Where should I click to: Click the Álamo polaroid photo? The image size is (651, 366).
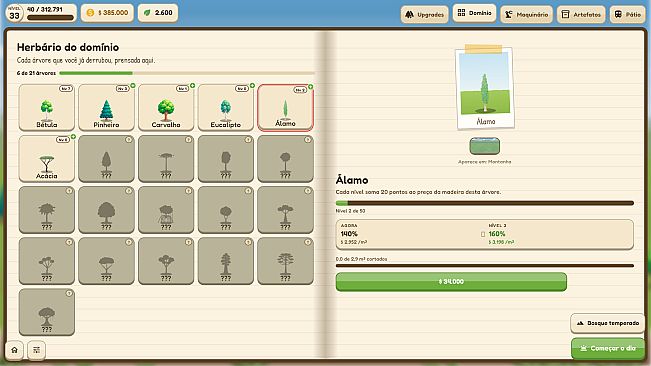[x=485, y=88]
